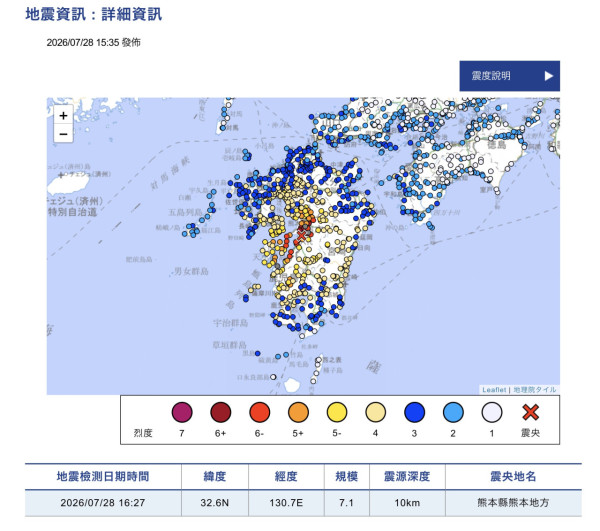
Task: Click the 烈度 legend label
Action: 143,433
